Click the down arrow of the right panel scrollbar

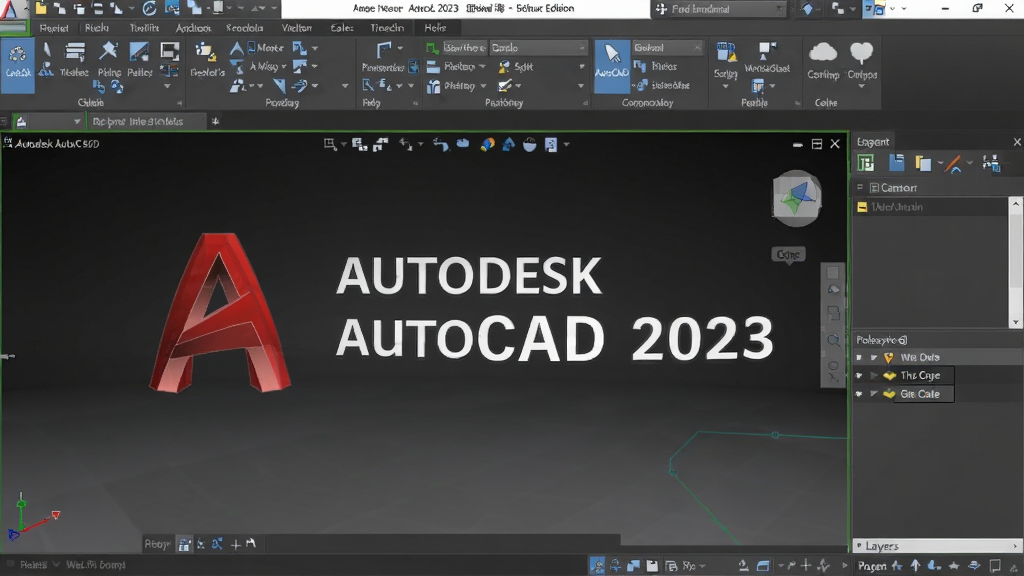1015,322
